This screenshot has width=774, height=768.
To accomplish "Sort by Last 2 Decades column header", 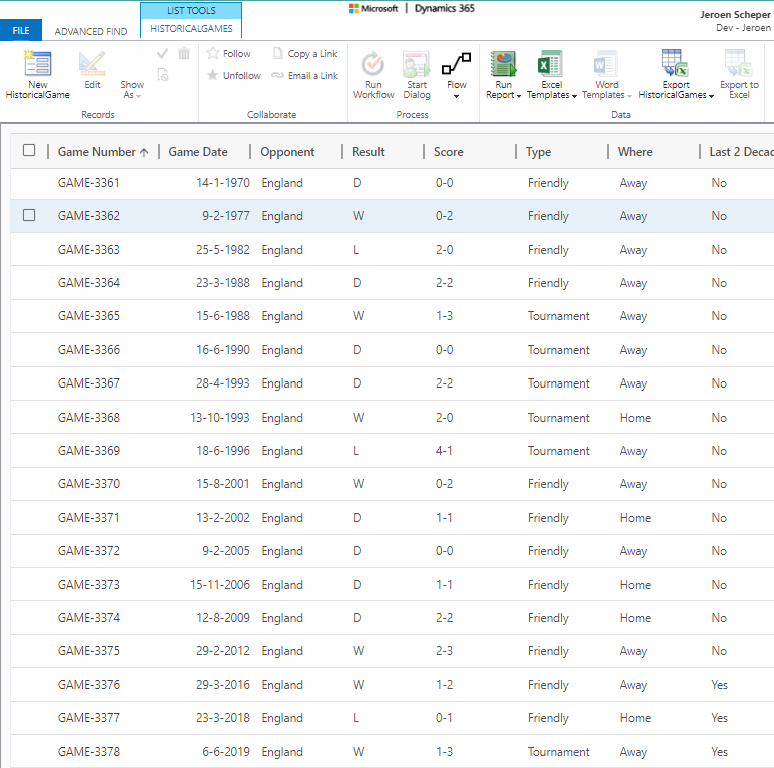I will pyautogui.click(x=741, y=152).
